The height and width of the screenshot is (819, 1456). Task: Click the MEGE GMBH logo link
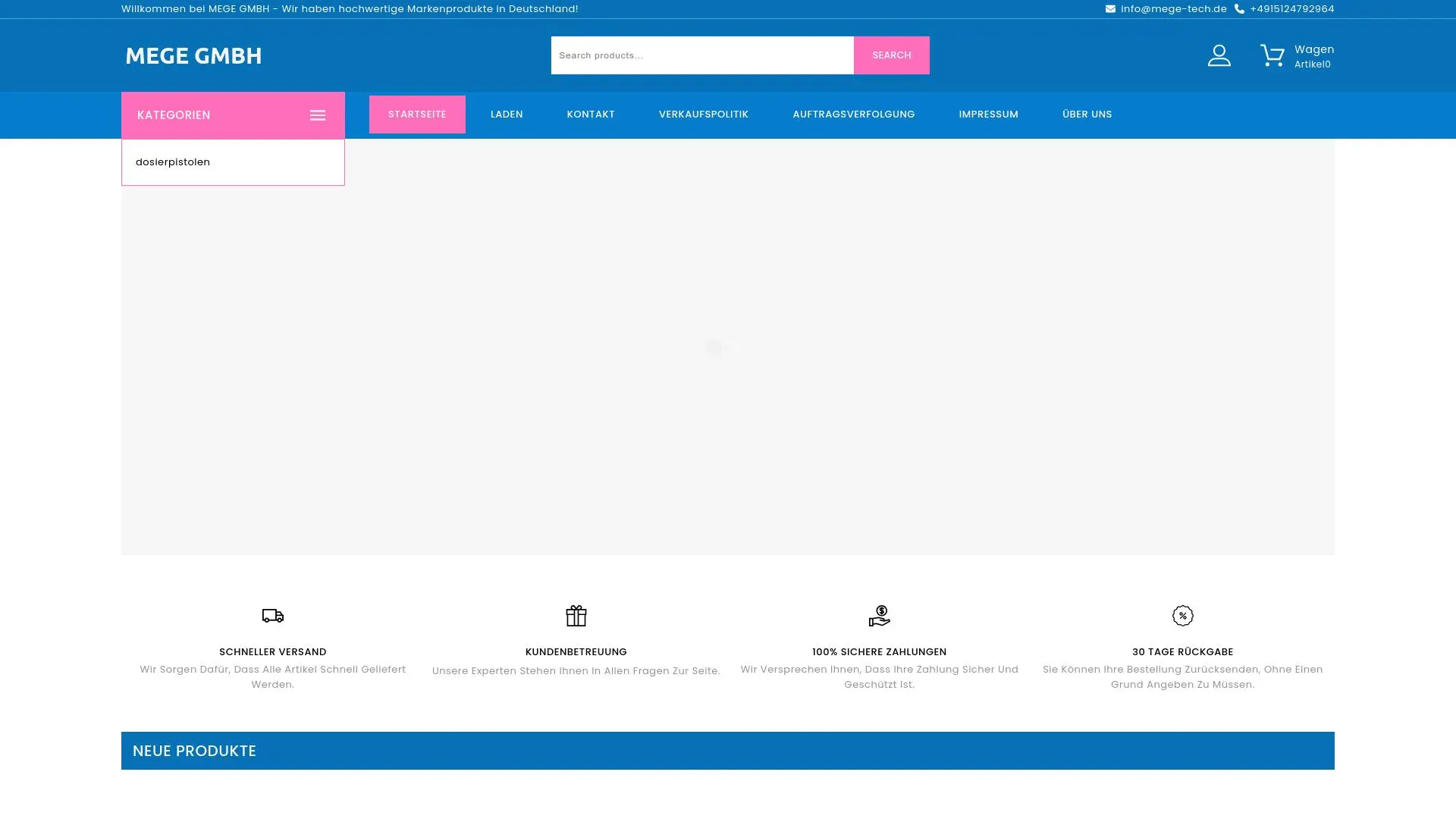point(193,55)
